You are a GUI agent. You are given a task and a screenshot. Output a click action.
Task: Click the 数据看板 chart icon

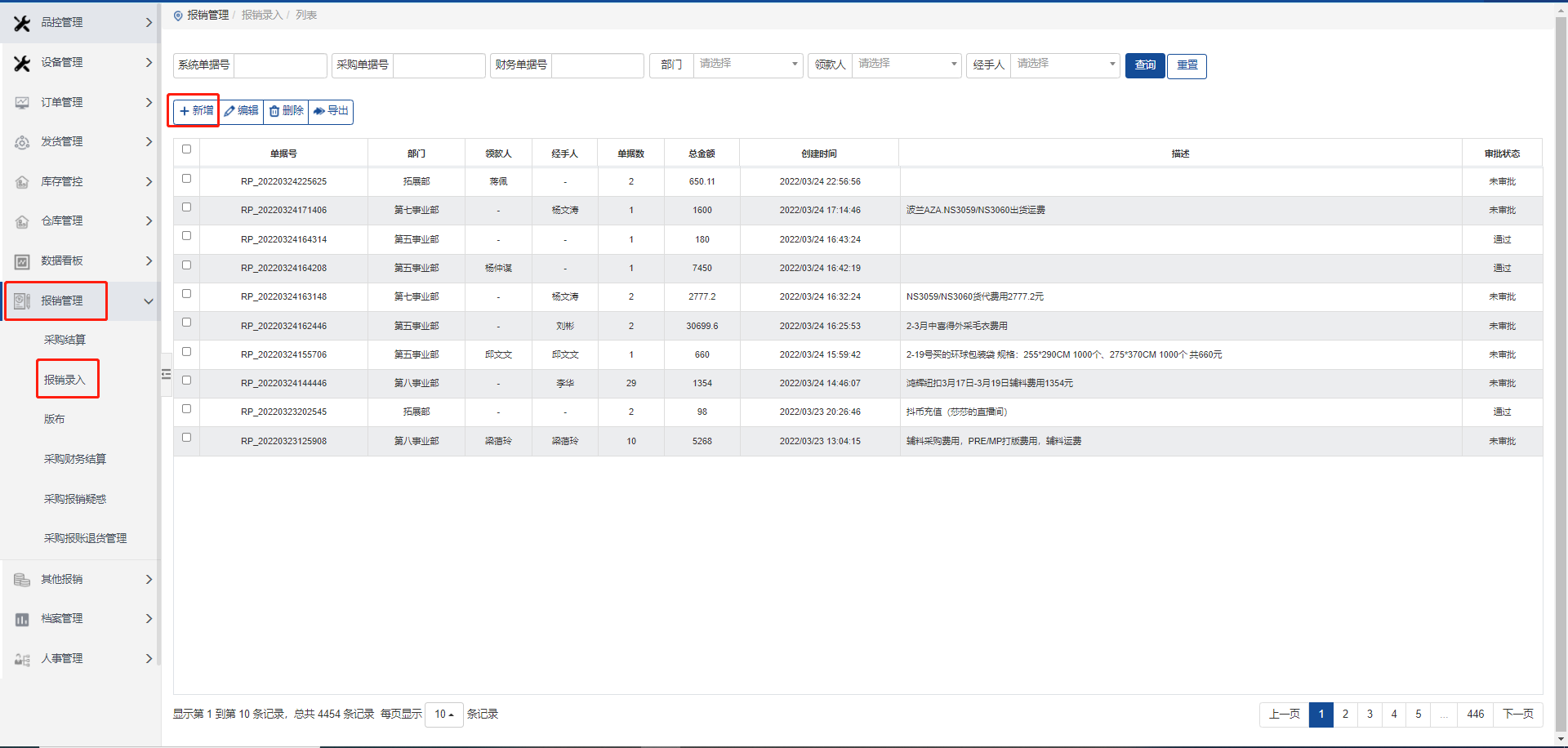click(x=22, y=261)
